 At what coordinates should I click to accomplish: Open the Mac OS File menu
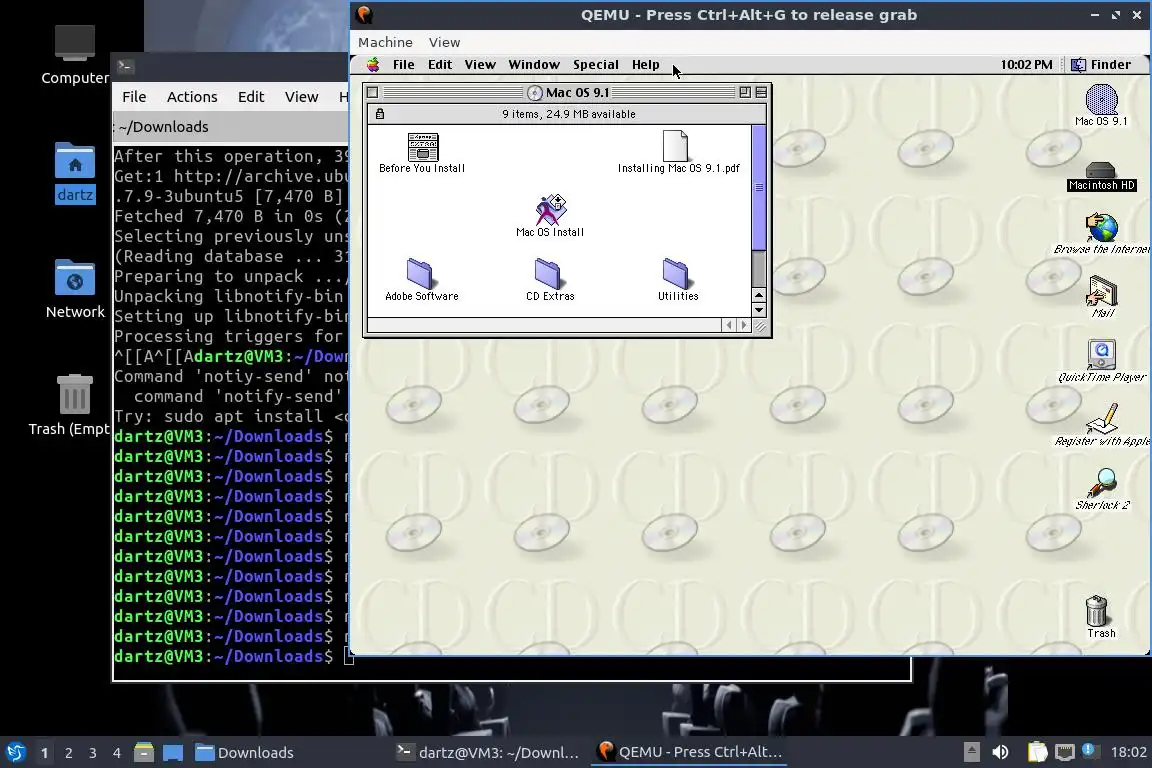403,65
